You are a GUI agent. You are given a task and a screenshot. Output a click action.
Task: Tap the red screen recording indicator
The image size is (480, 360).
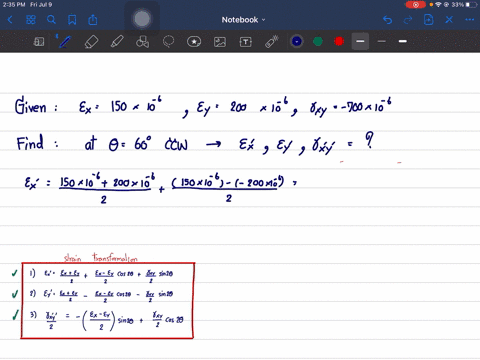point(416,5)
